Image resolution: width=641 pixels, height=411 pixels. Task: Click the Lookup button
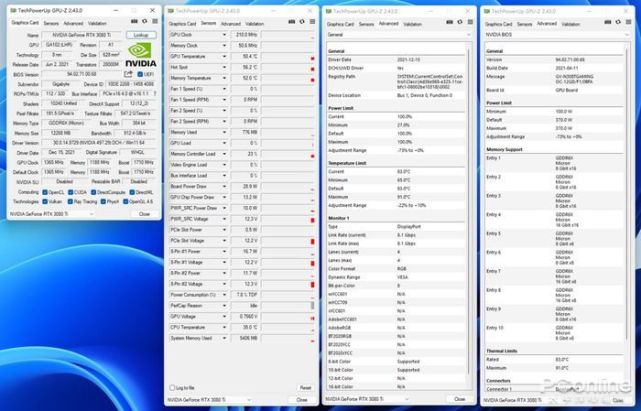pos(141,35)
